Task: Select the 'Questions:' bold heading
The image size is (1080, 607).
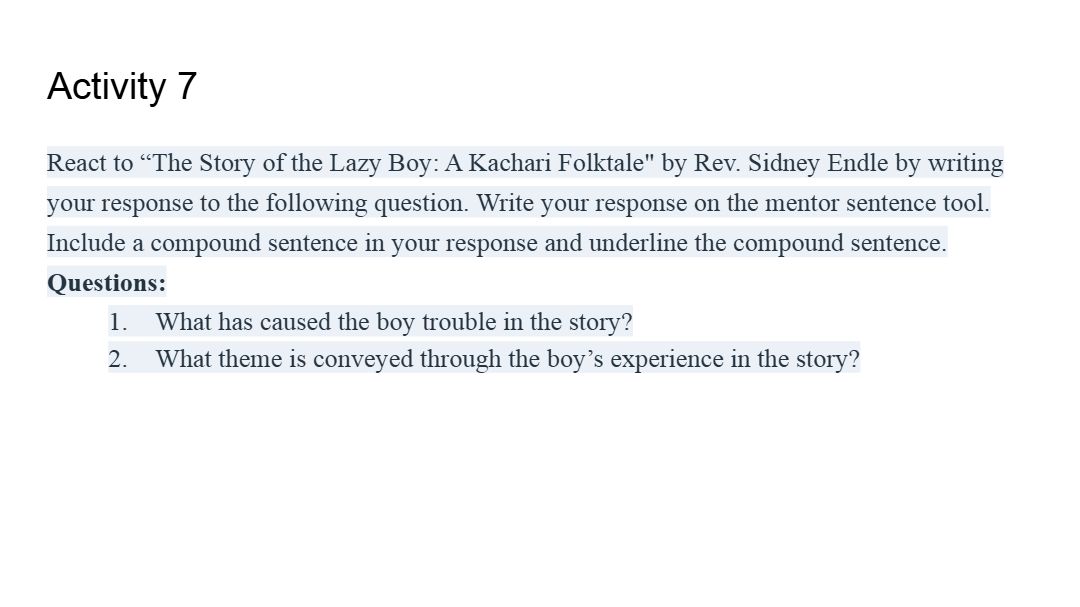Action: pyautogui.click(x=107, y=282)
